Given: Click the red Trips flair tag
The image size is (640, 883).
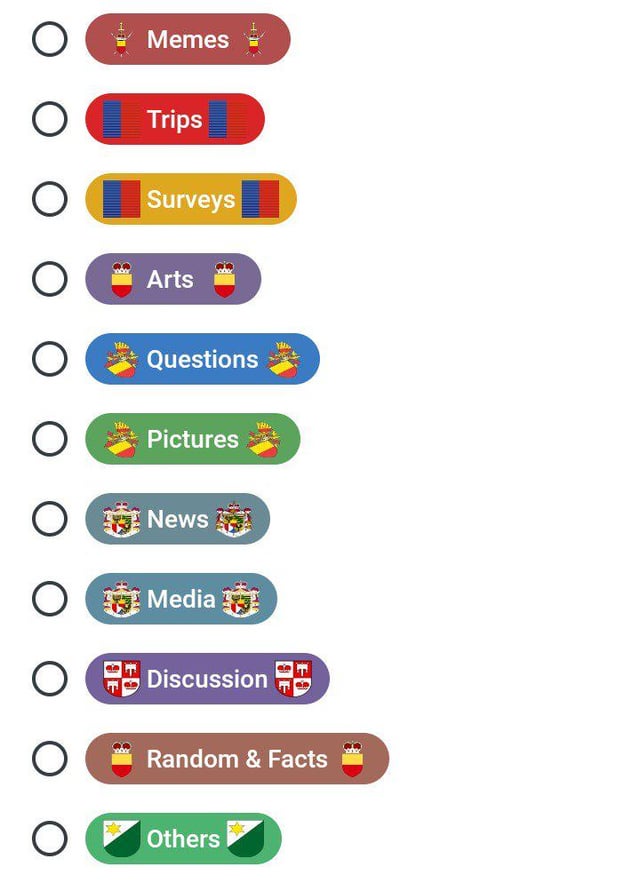Looking at the screenshot, I should (x=175, y=119).
